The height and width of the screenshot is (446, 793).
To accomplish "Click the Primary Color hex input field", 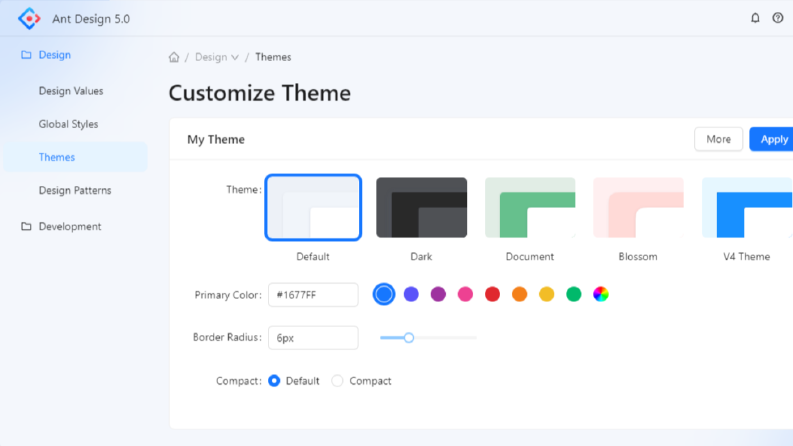I will [x=313, y=295].
